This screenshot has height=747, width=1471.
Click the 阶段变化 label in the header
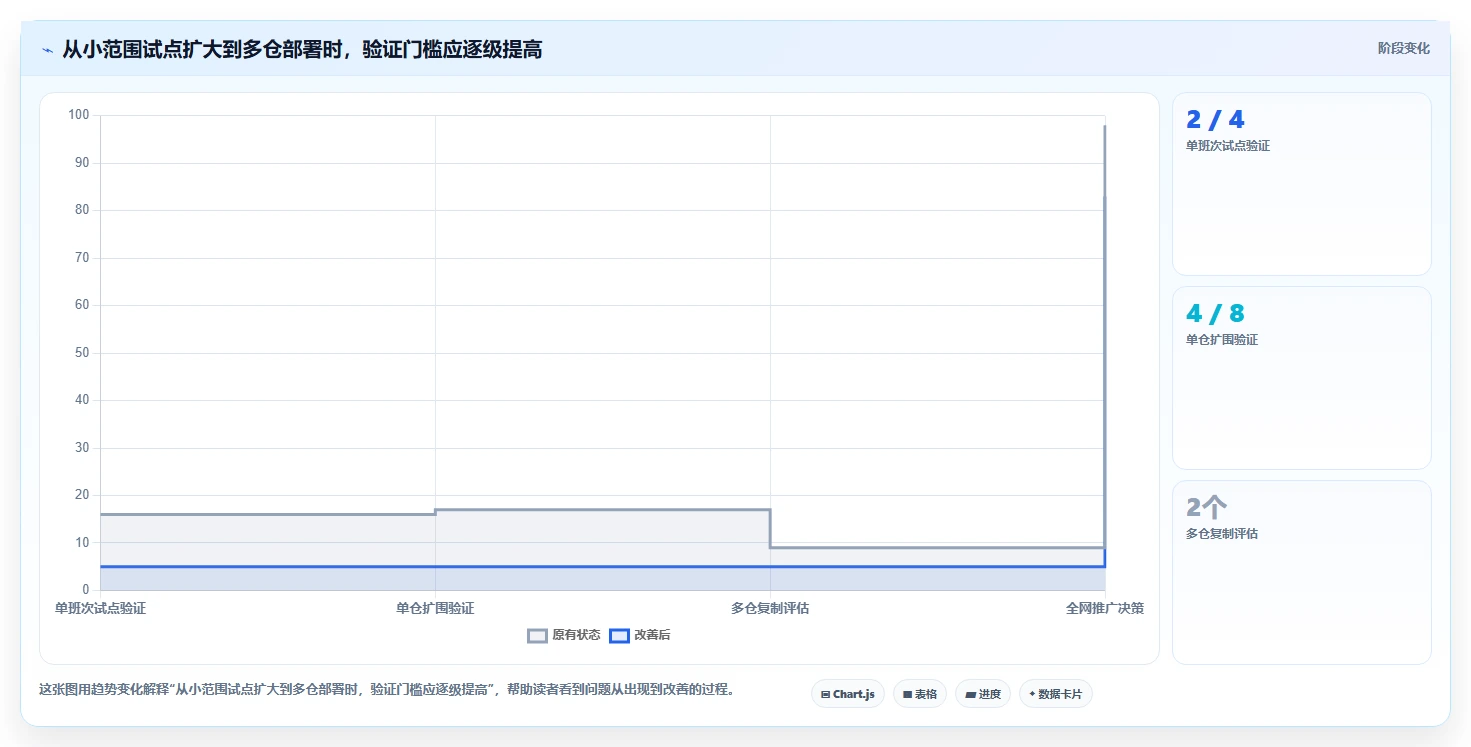[x=1403, y=48]
